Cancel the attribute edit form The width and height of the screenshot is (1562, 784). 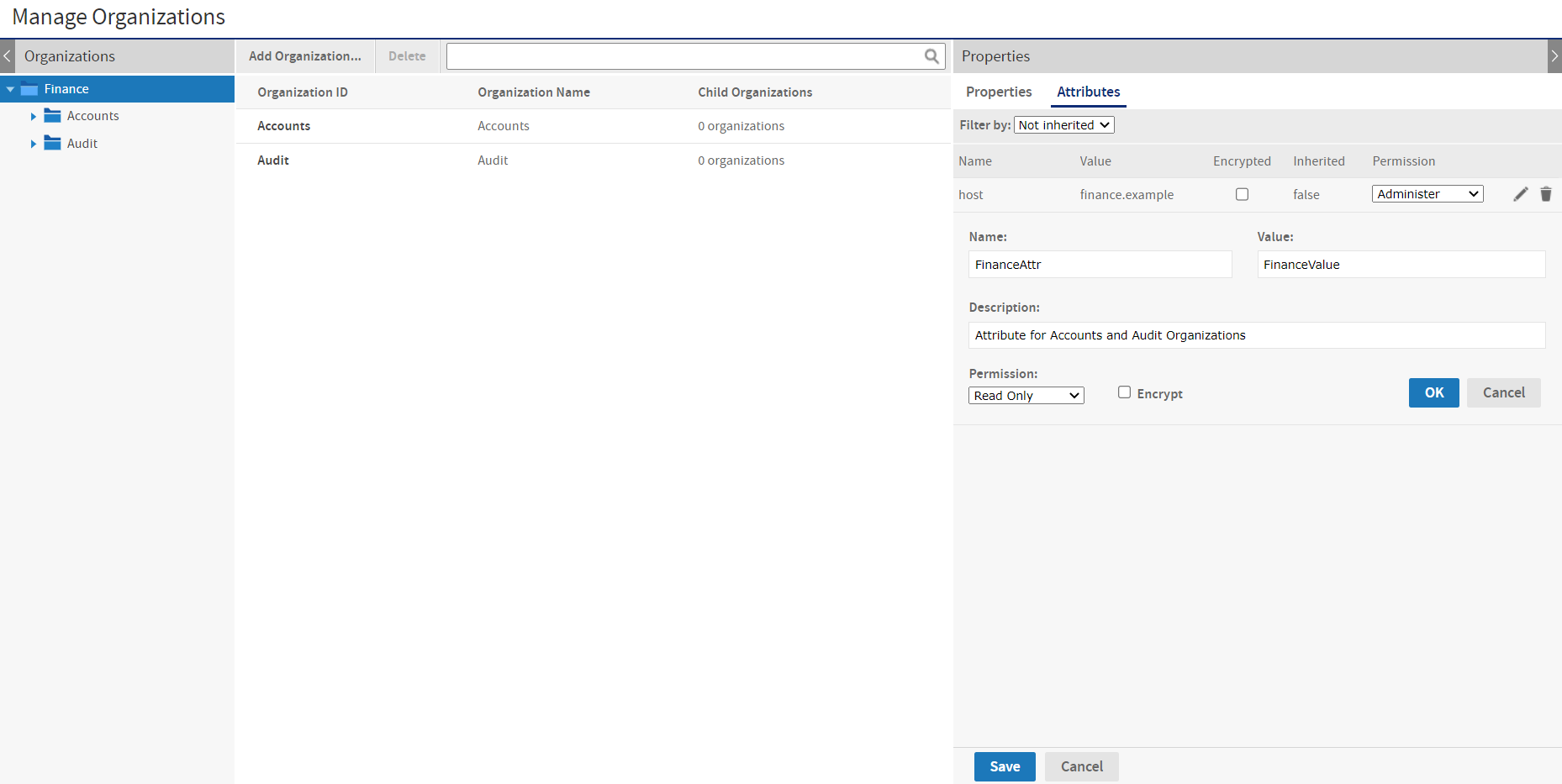point(1503,392)
